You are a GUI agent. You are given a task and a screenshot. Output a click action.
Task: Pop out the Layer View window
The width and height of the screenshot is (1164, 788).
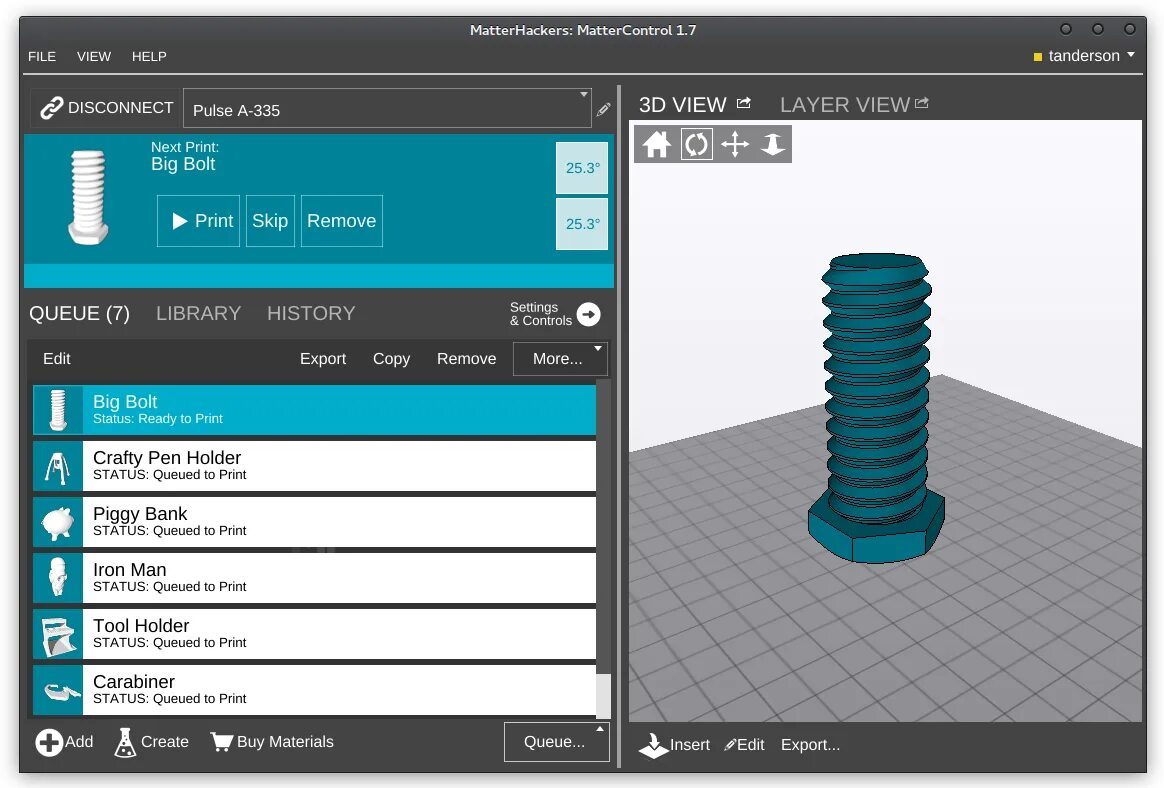922,103
